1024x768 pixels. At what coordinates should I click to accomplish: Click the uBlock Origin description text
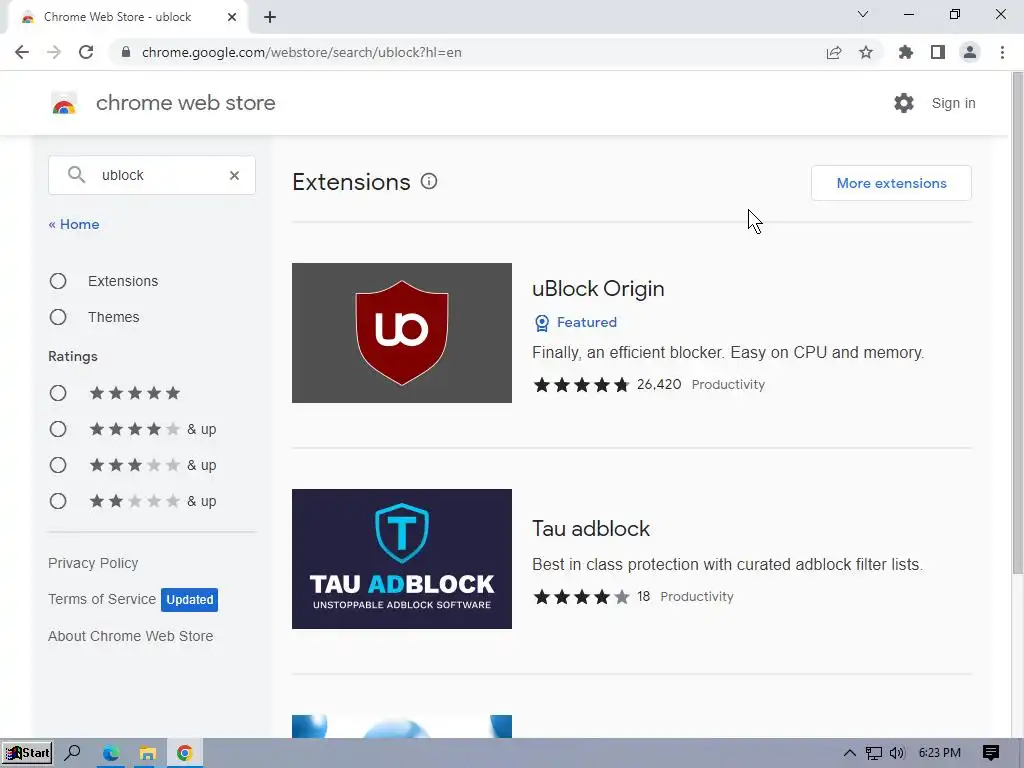728,353
